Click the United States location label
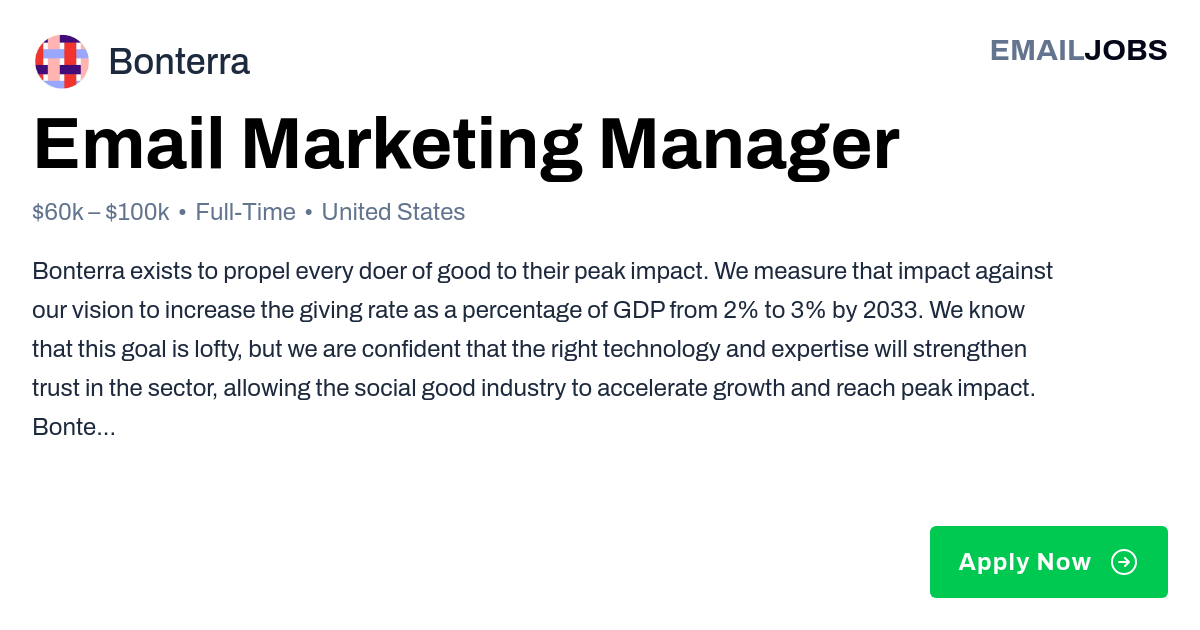Screen dimensions: 1200x630 point(393,212)
